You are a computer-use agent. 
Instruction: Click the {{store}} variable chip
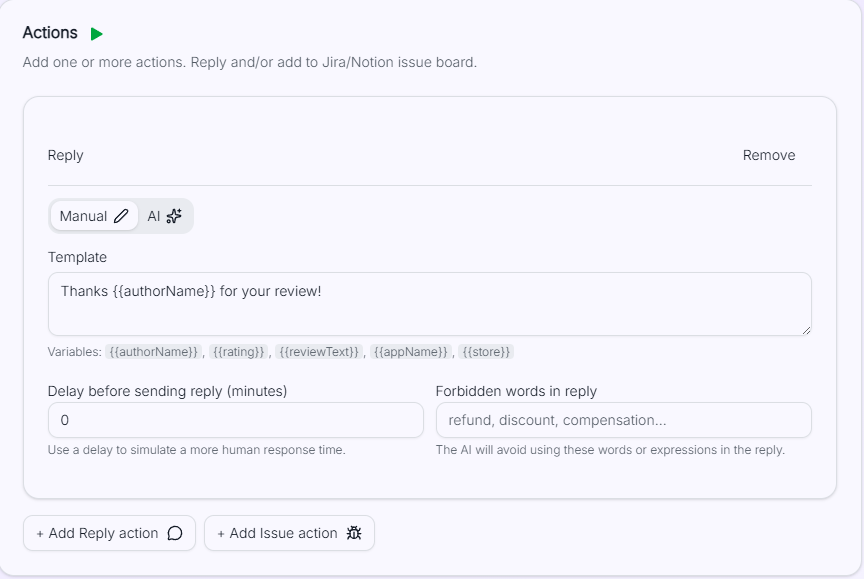pyautogui.click(x=486, y=352)
